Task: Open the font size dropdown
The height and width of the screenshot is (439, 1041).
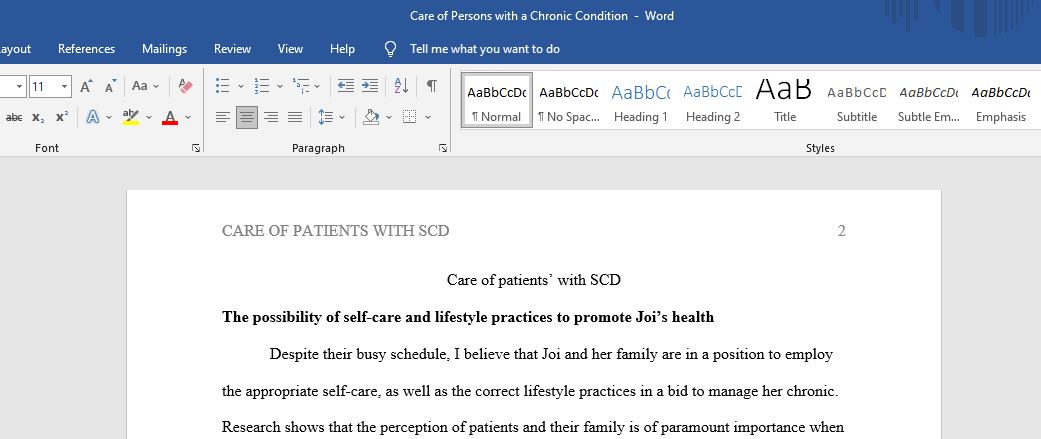Action: 64,86
